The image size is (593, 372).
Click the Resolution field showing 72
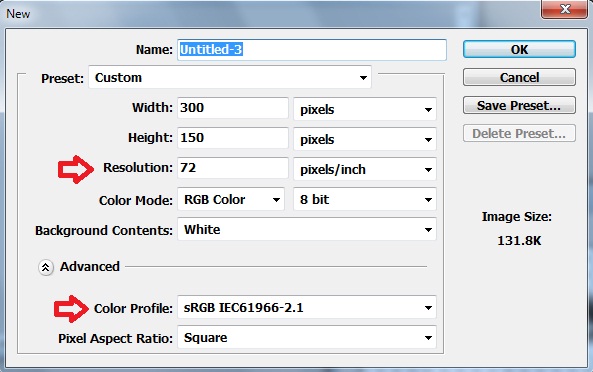pos(233,168)
